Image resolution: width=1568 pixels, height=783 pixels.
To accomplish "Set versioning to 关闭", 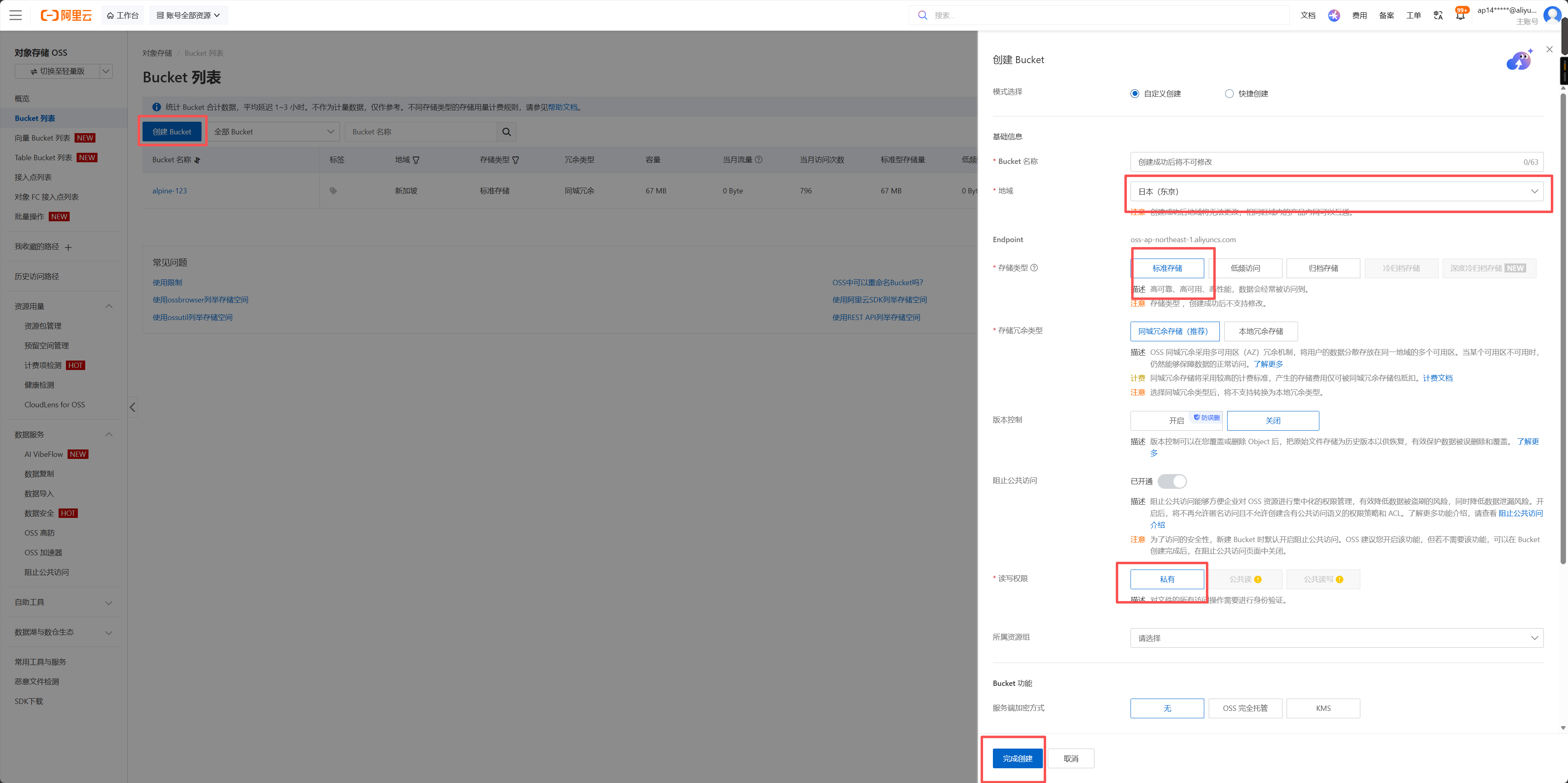I will click(x=1273, y=421).
